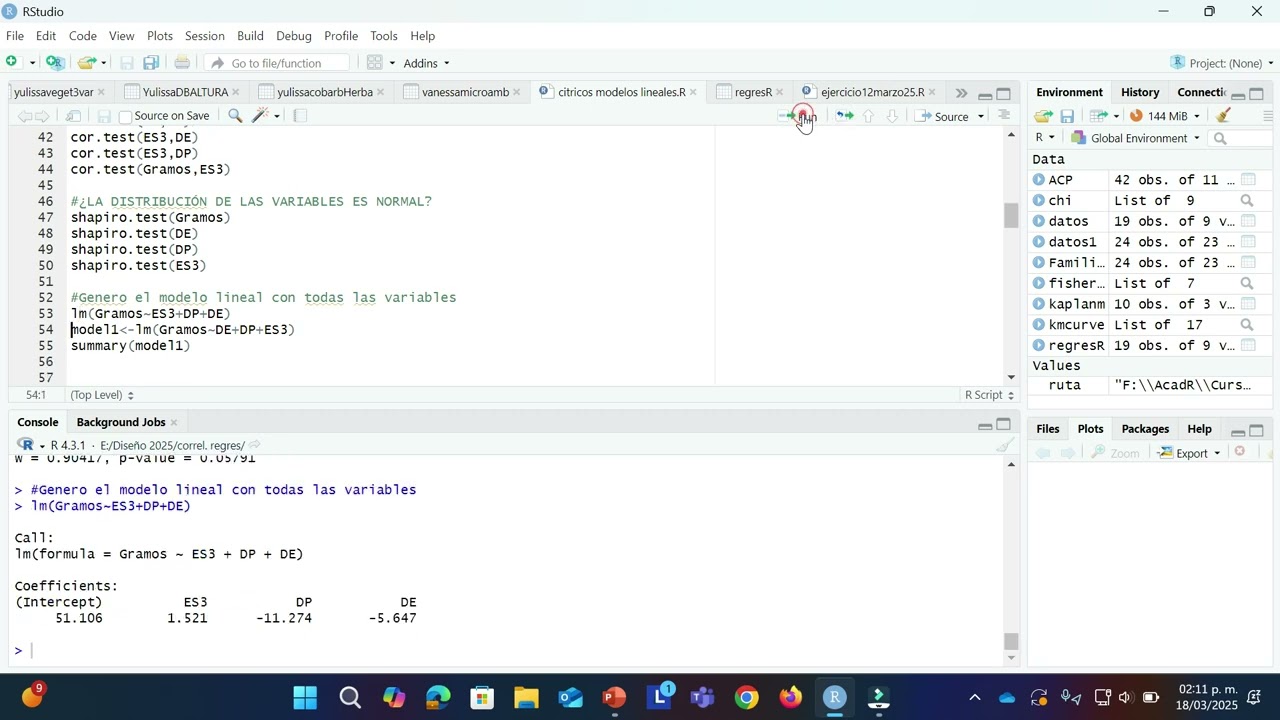Click the Source button
1280x720 pixels.
click(x=942, y=117)
